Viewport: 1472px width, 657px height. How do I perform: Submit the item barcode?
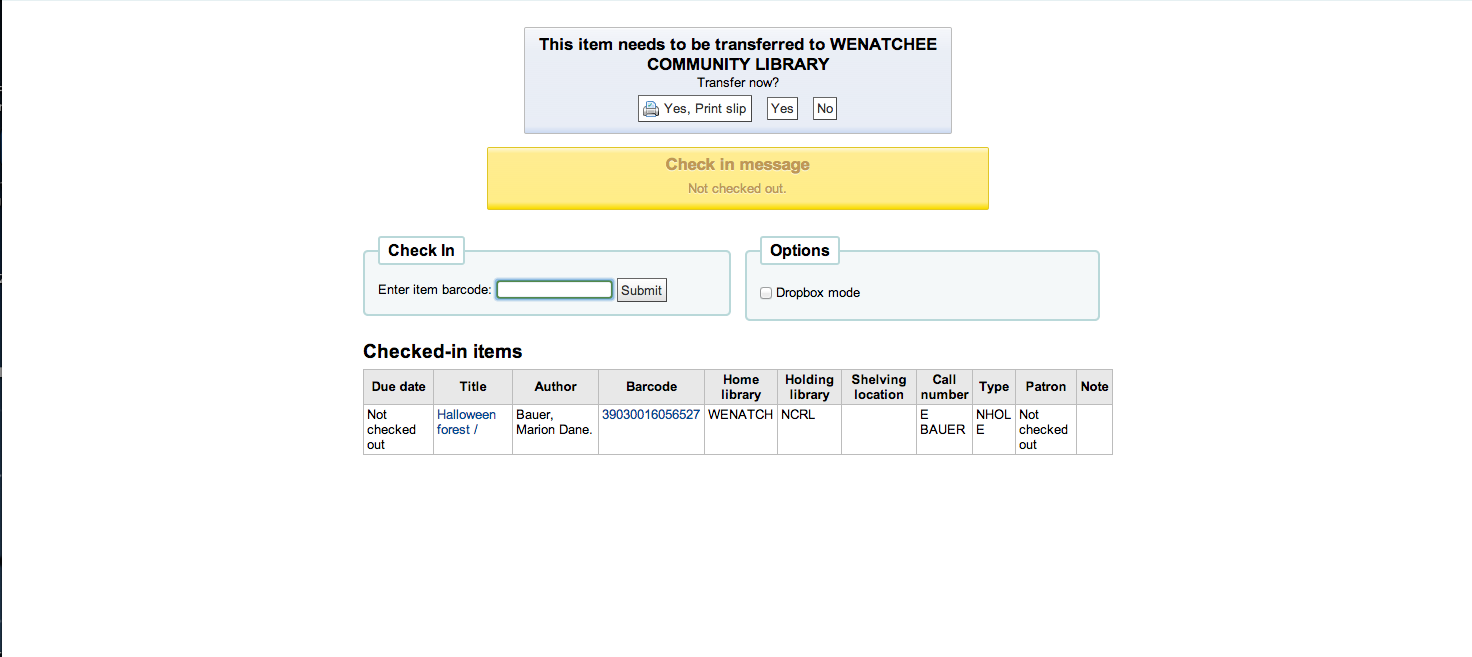tap(641, 290)
